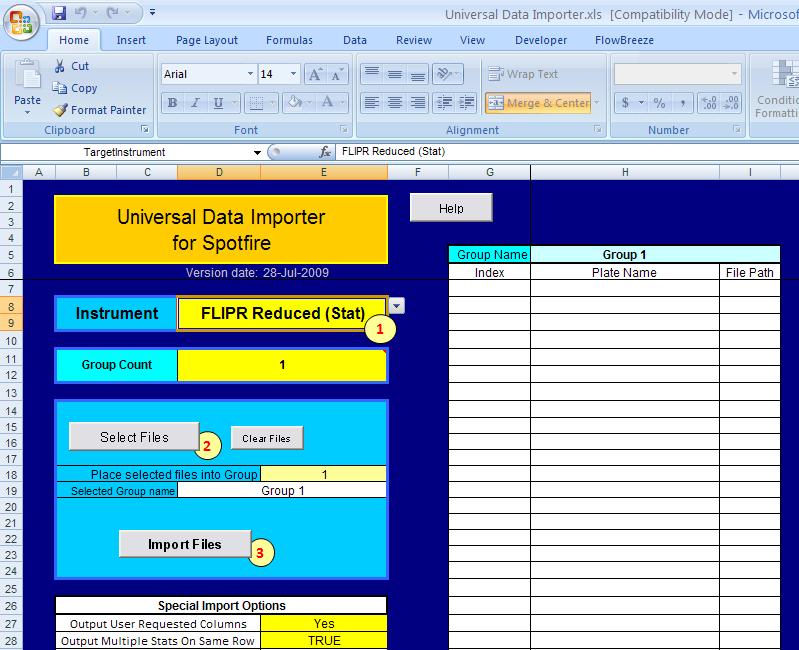Apply cell borders button
The image size is (799, 650).
[x=256, y=103]
